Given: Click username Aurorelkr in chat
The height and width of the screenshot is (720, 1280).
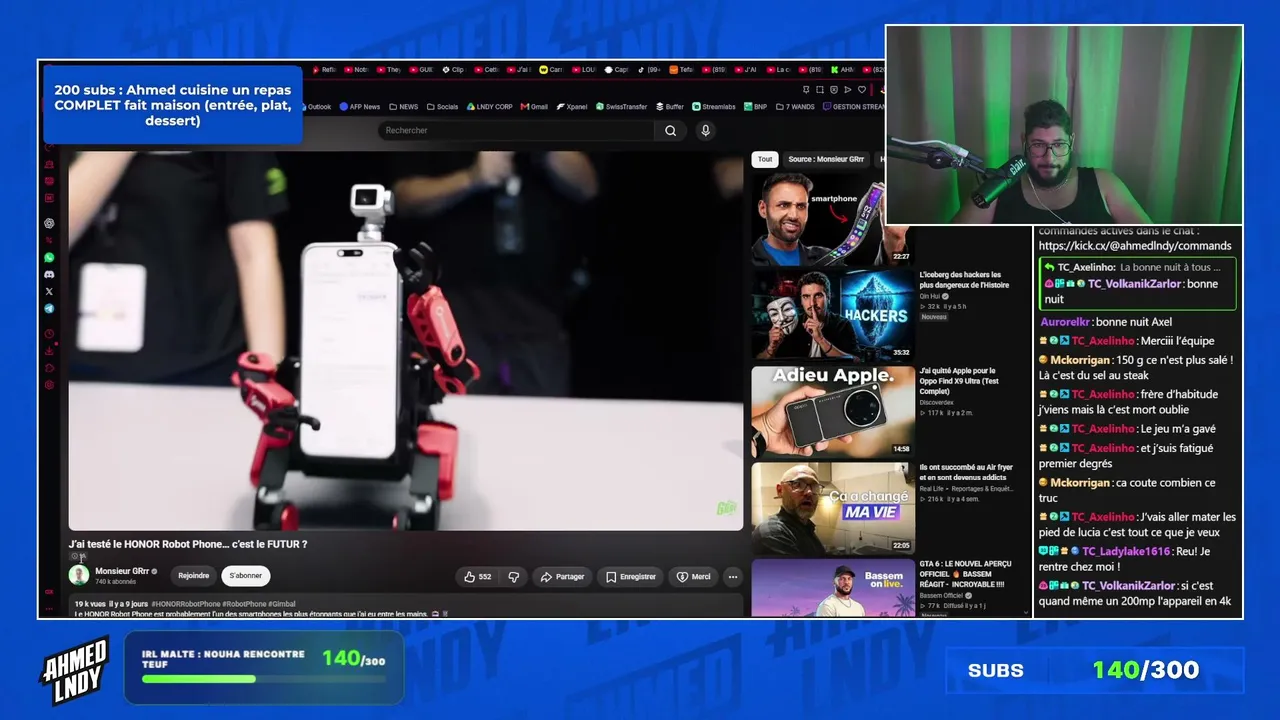Looking at the screenshot, I should point(1066,322).
